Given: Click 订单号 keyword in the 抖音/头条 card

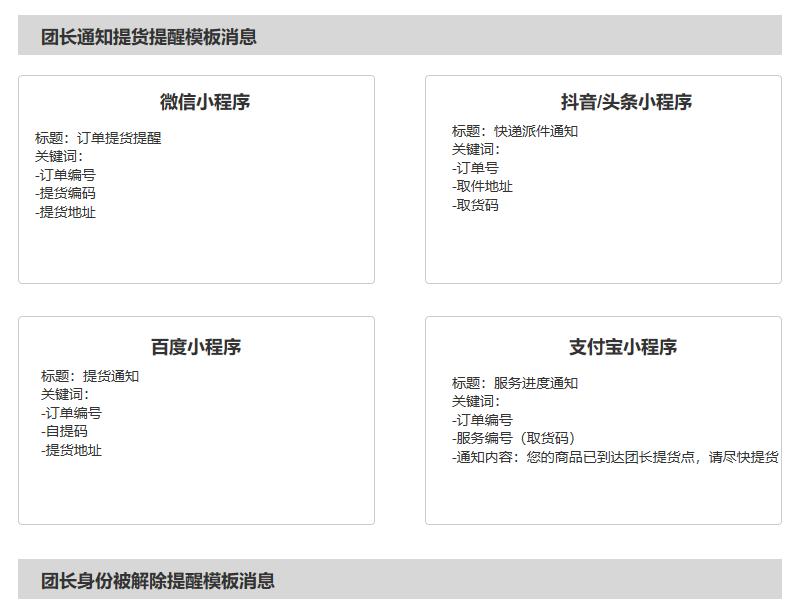Looking at the screenshot, I should 475,168.
